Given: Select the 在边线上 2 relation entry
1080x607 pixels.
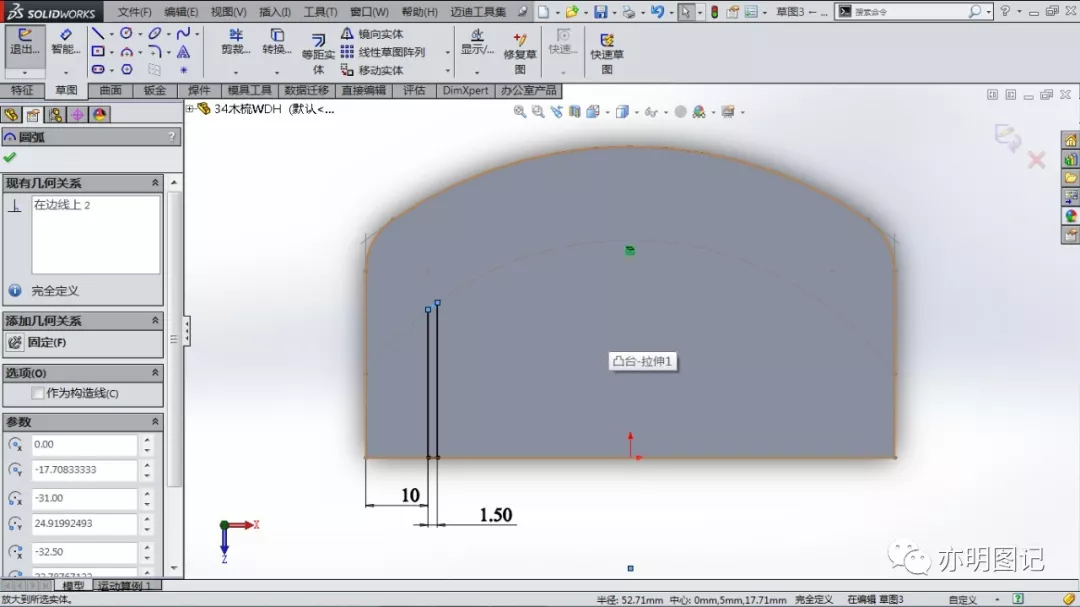Looking at the screenshot, I should tap(62, 205).
